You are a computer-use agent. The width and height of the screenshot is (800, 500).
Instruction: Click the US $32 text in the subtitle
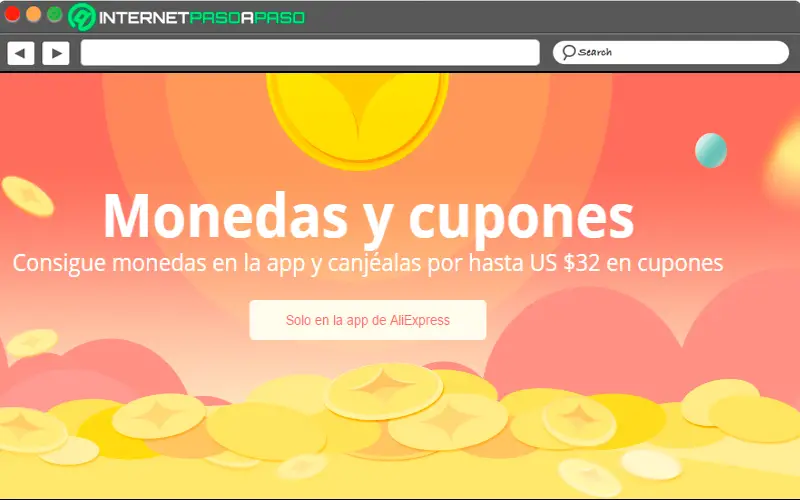(565, 263)
